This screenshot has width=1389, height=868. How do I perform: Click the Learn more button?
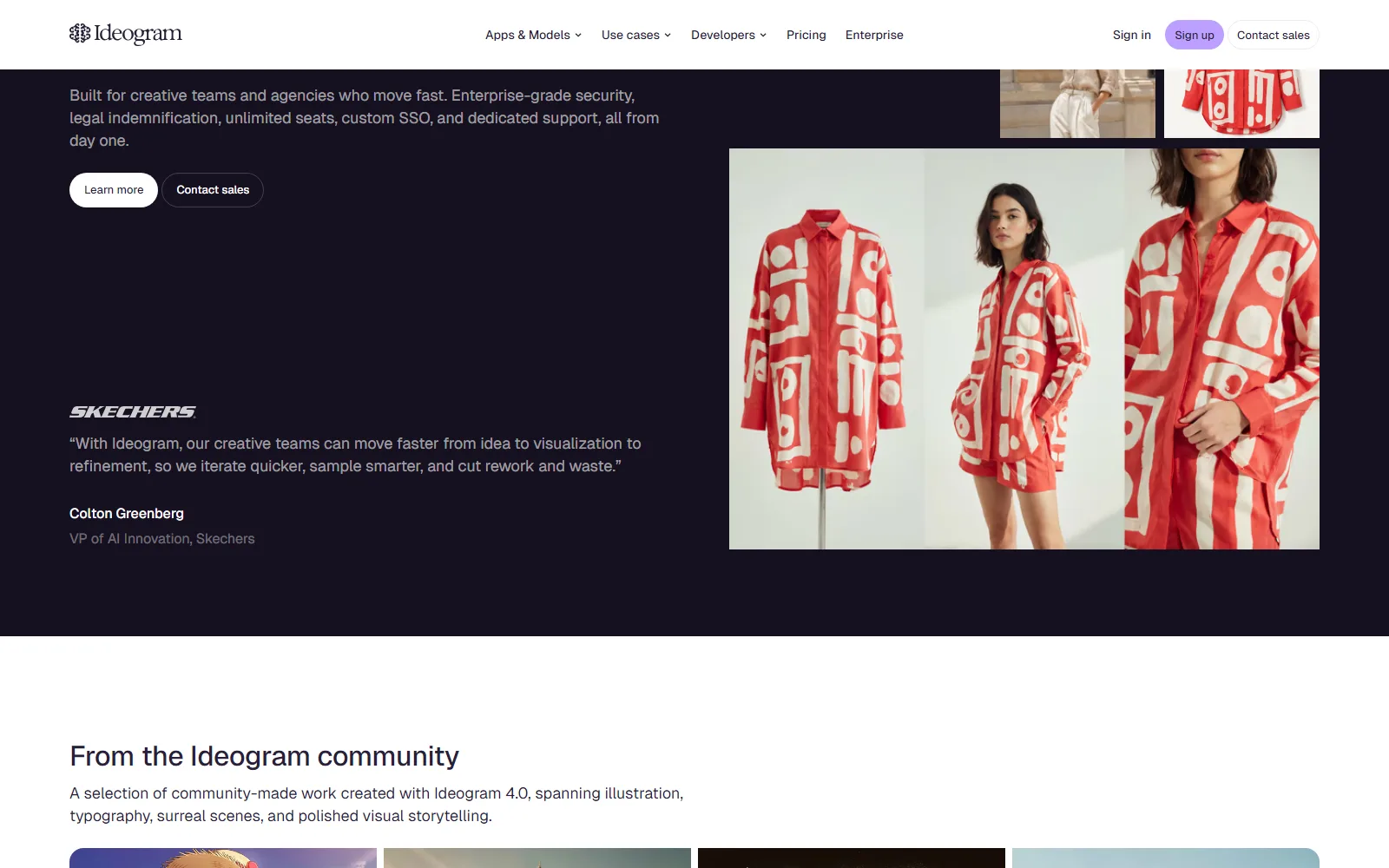(114, 190)
